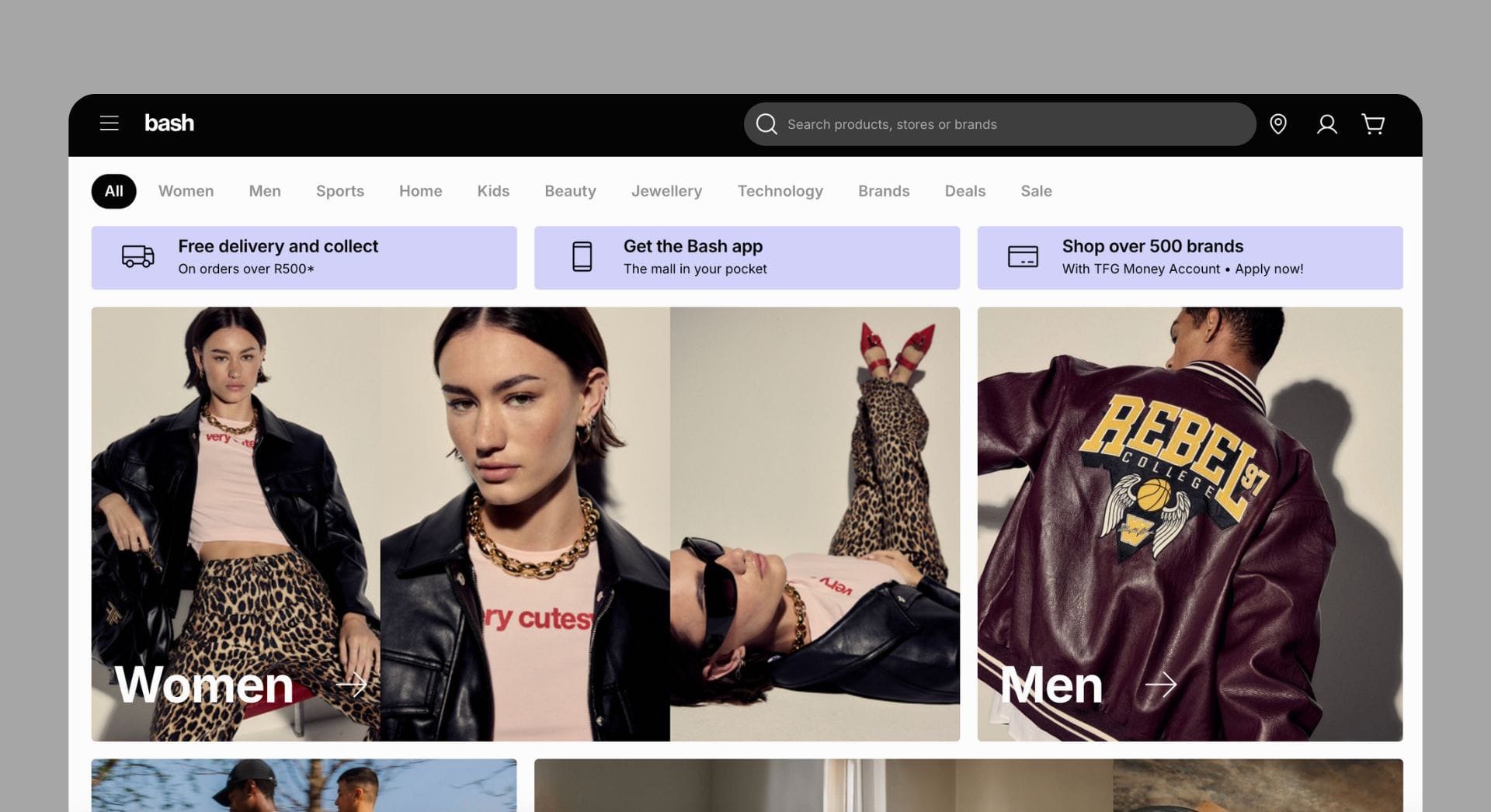Click the account profile icon
The width and height of the screenshot is (1491, 812).
pos(1326,124)
